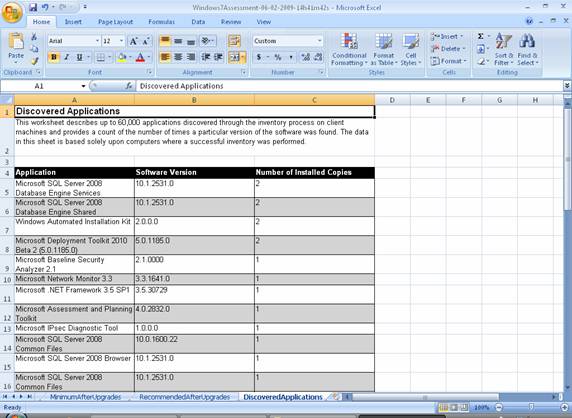
Task: Insert a new worksheet tab
Action: [x=335, y=397]
